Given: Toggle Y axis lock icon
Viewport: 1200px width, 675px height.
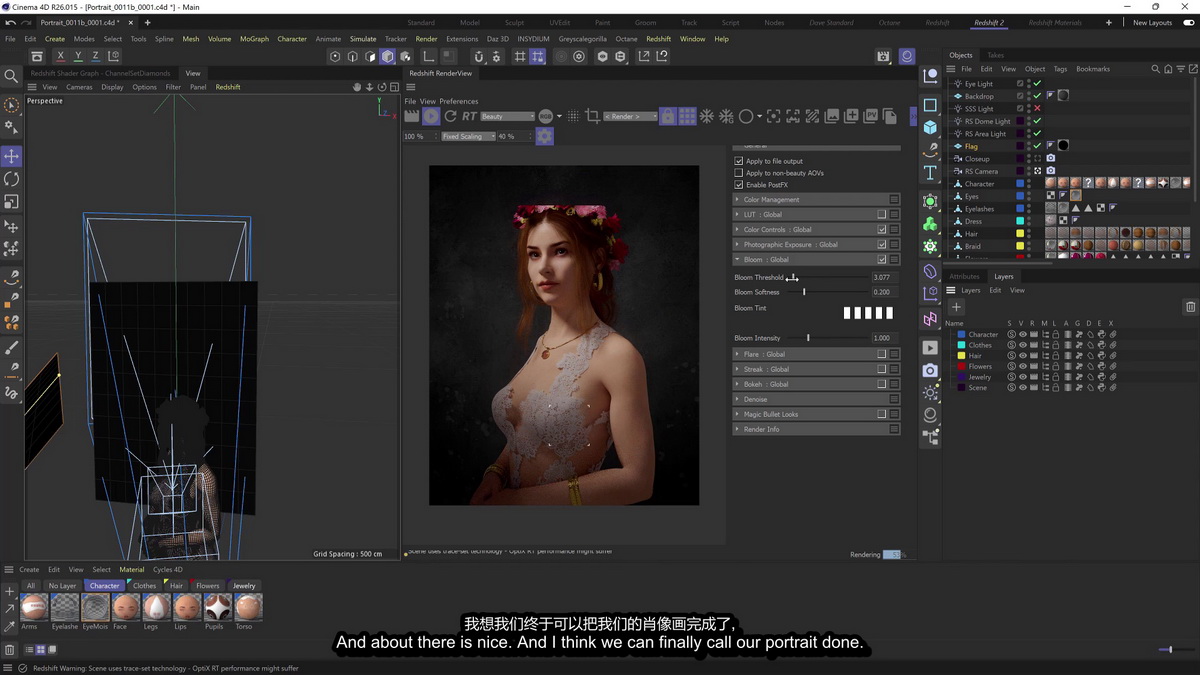Looking at the screenshot, I should (x=78, y=57).
